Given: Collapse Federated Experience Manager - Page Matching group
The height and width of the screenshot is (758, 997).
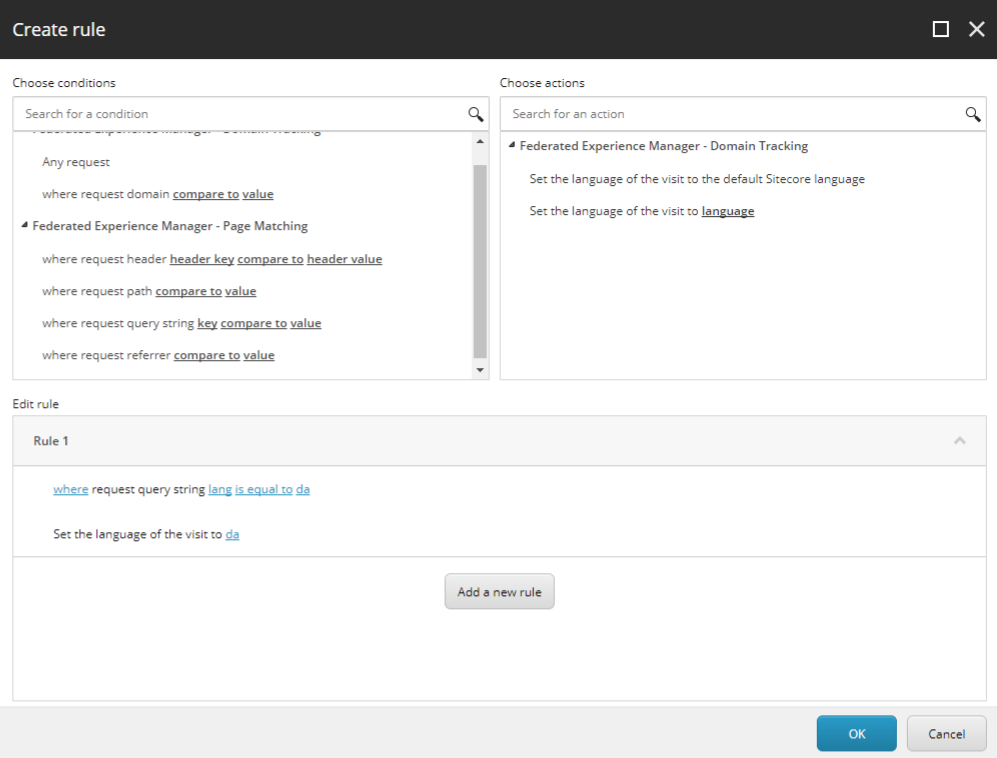Looking at the screenshot, I should point(25,226).
